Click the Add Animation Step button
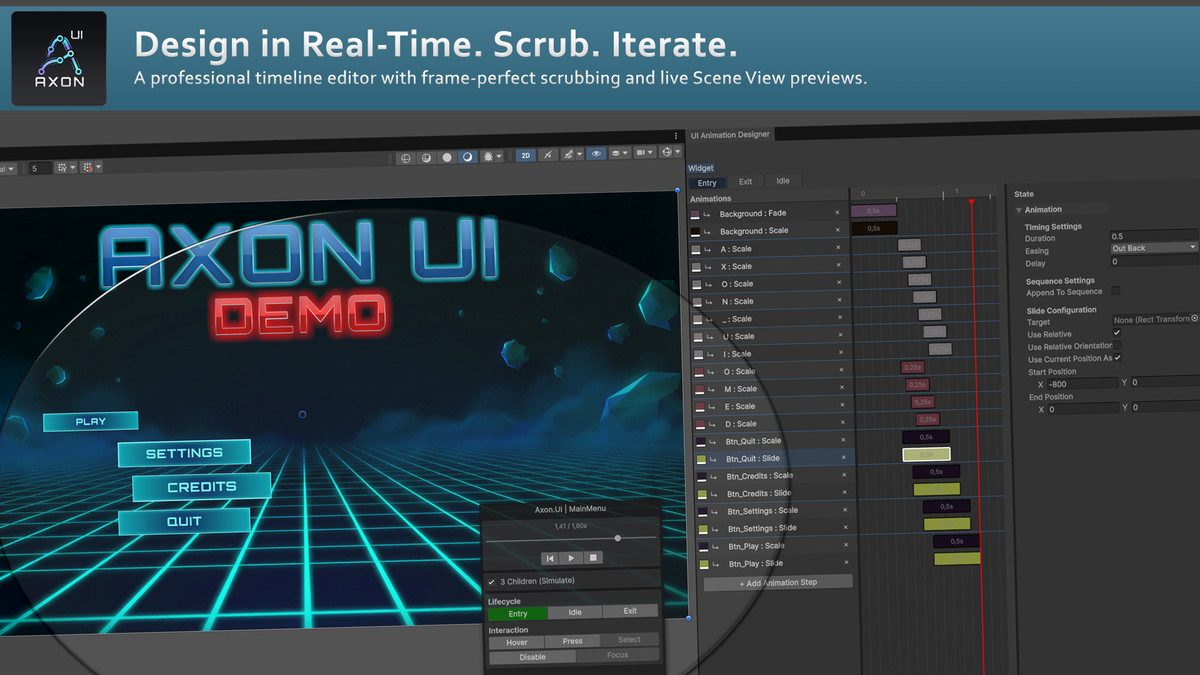This screenshot has width=1200, height=675. click(x=779, y=583)
